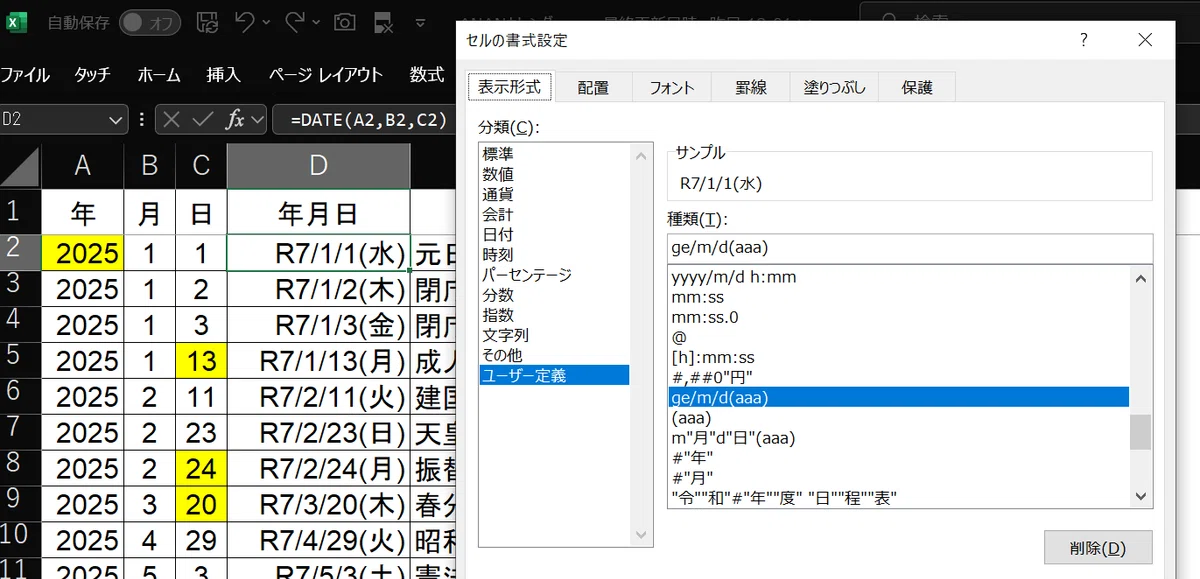Select column D header

tap(318, 166)
